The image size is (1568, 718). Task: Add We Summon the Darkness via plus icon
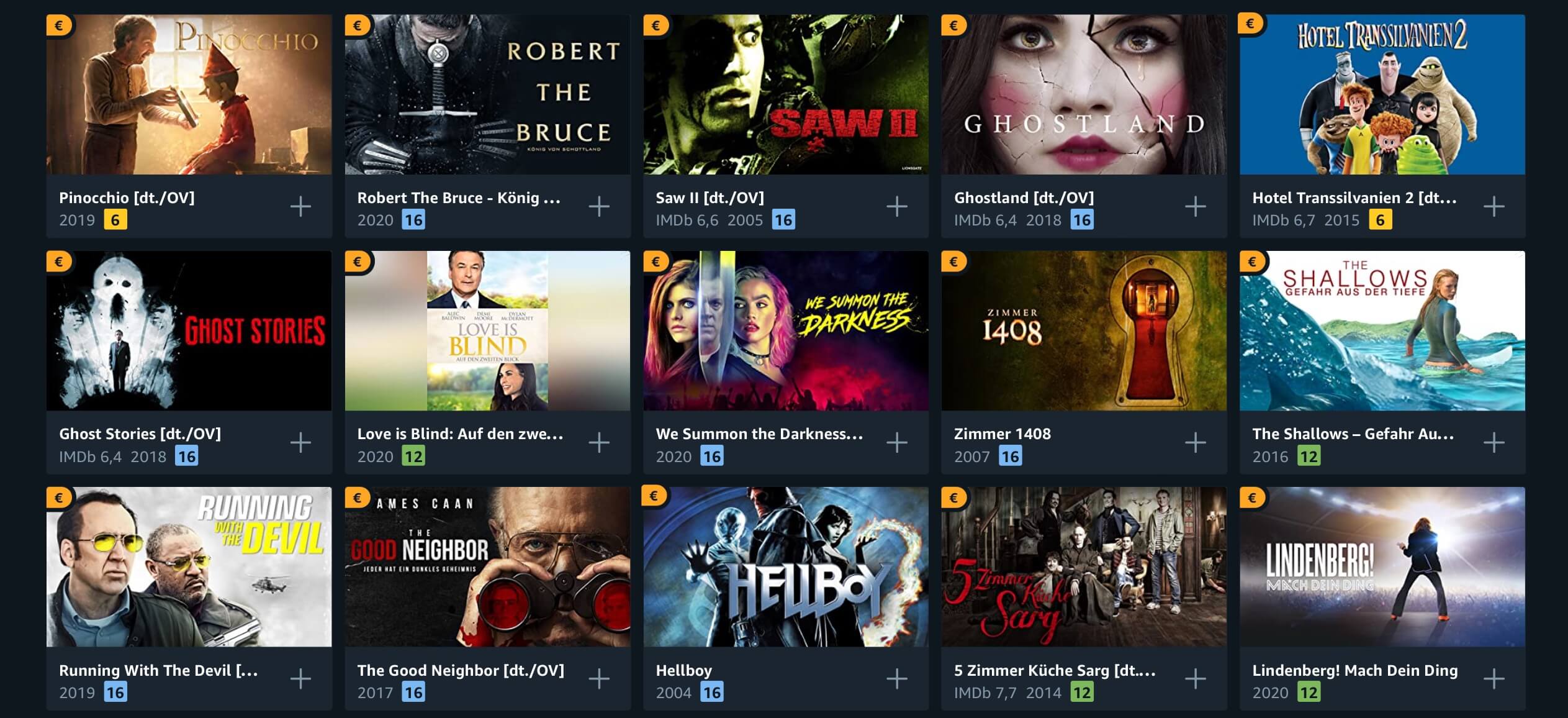(897, 443)
